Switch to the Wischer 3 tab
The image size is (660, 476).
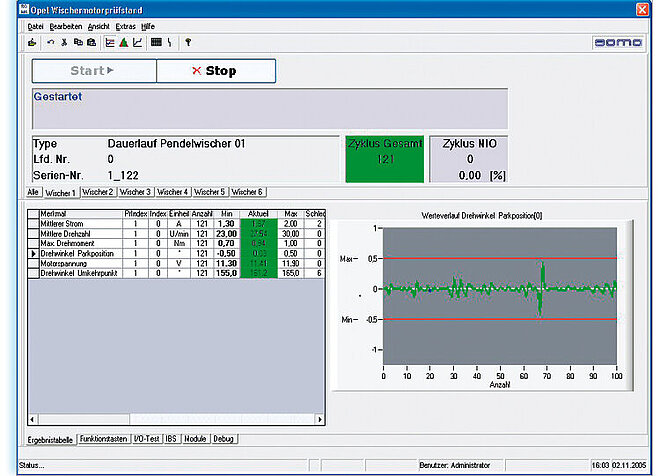[x=135, y=192]
